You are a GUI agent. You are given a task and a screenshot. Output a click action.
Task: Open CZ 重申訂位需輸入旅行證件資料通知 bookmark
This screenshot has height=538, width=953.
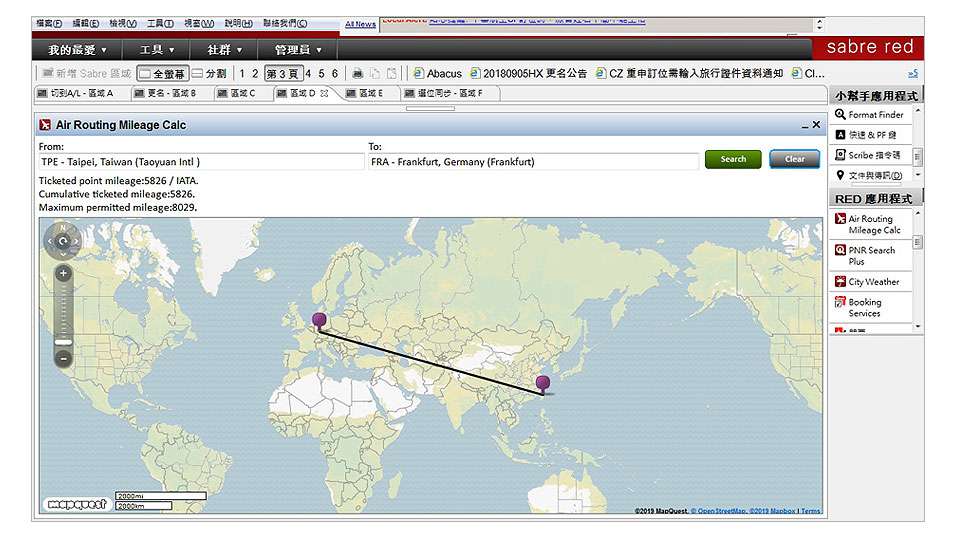click(690, 74)
